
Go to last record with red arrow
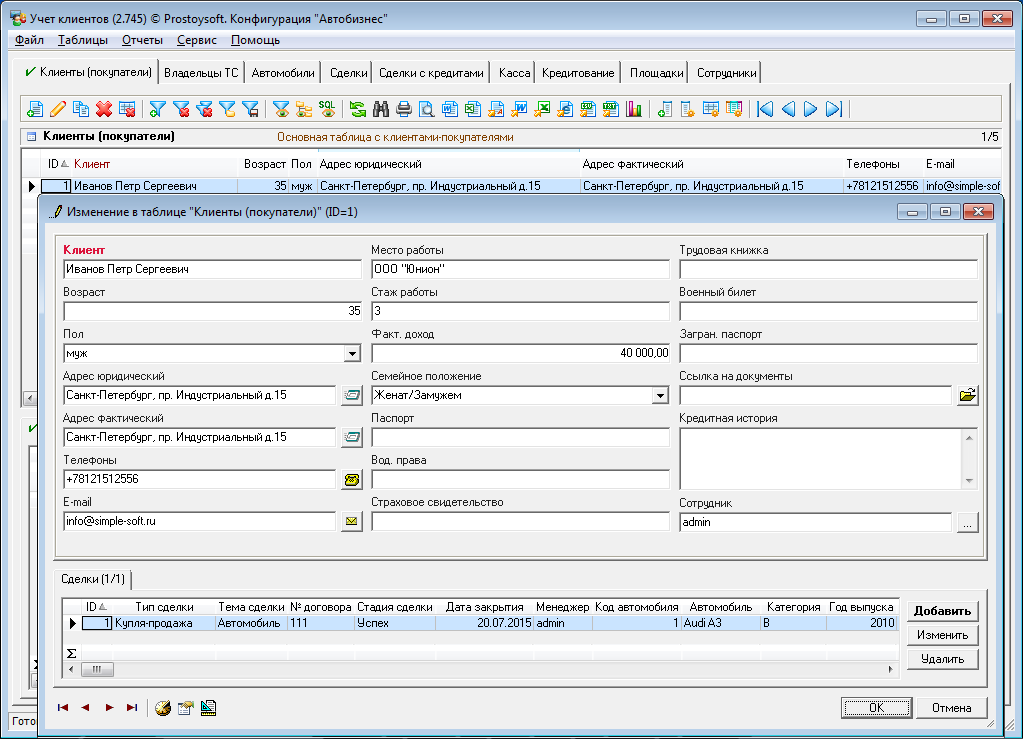point(132,708)
